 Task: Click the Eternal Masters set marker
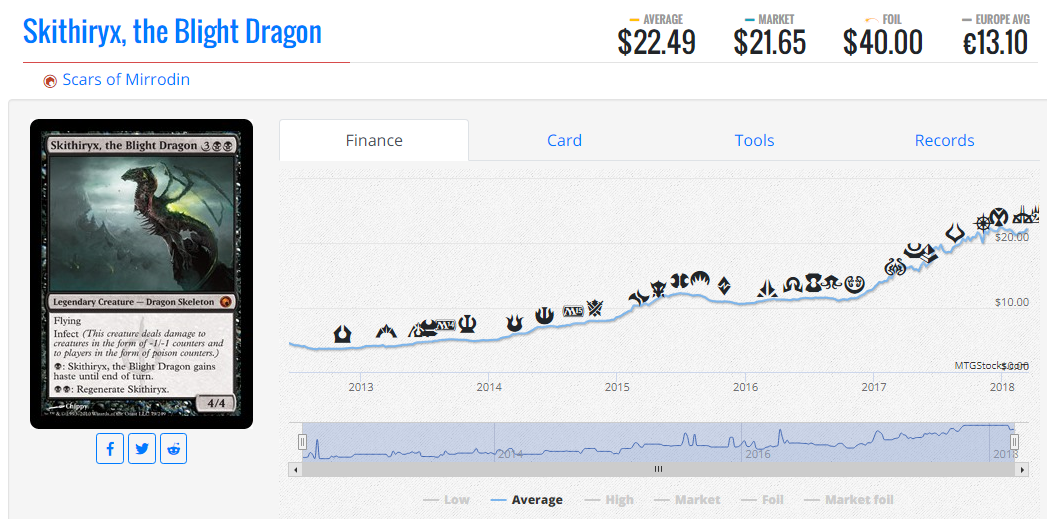point(813,283)
